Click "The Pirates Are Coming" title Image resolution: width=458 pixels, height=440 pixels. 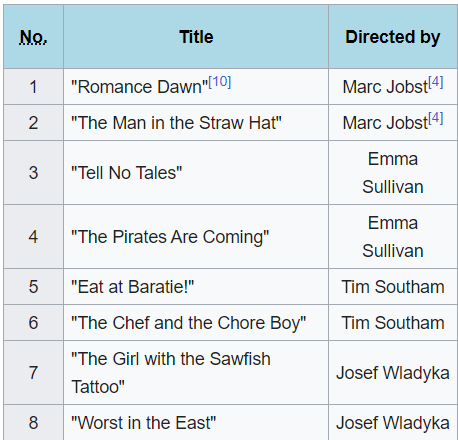click(170, 237)
